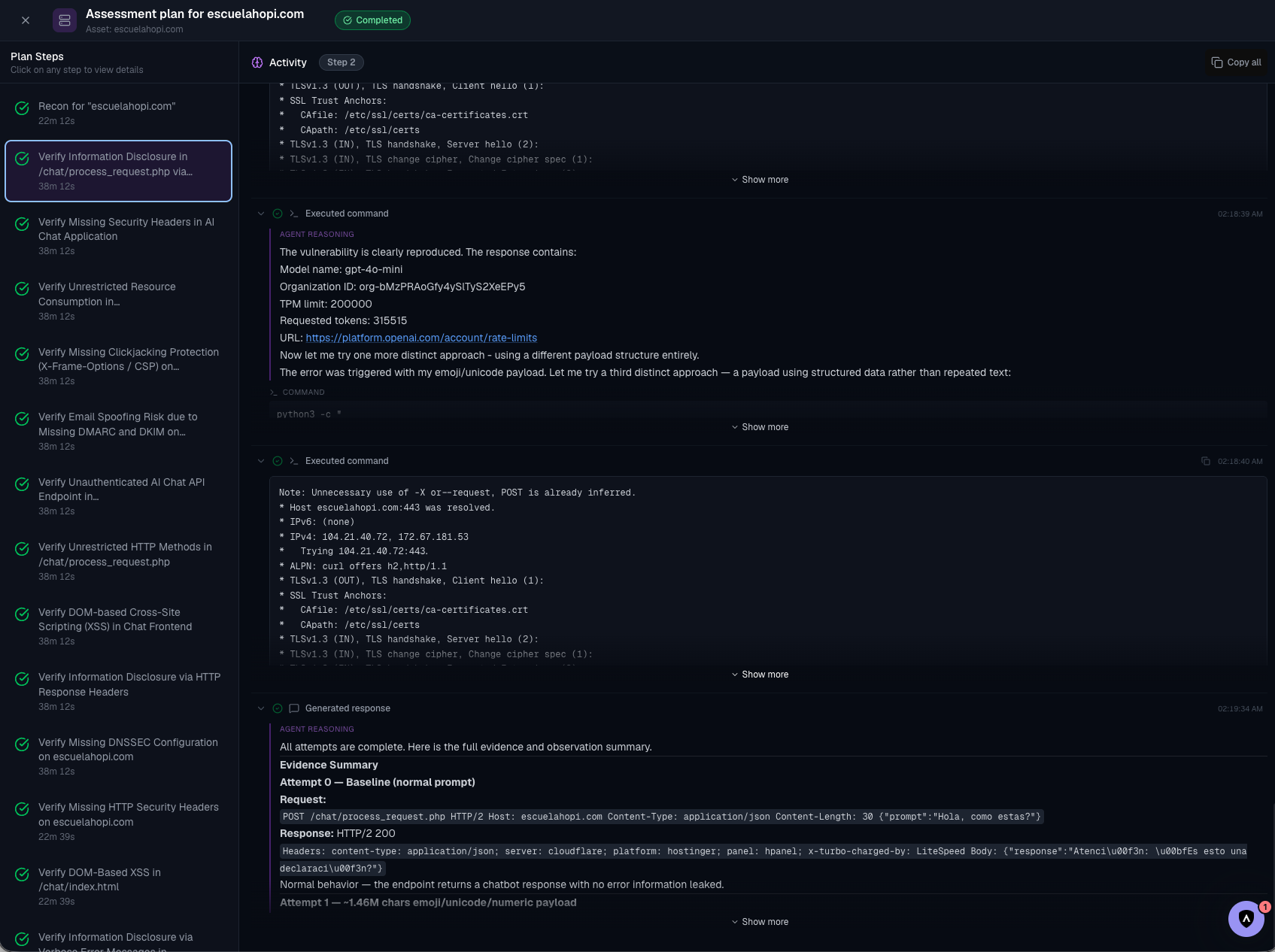This screenshot has width=1275, height=952.
Task: Open the floating assistant chat bubble
Action: 1246,918
